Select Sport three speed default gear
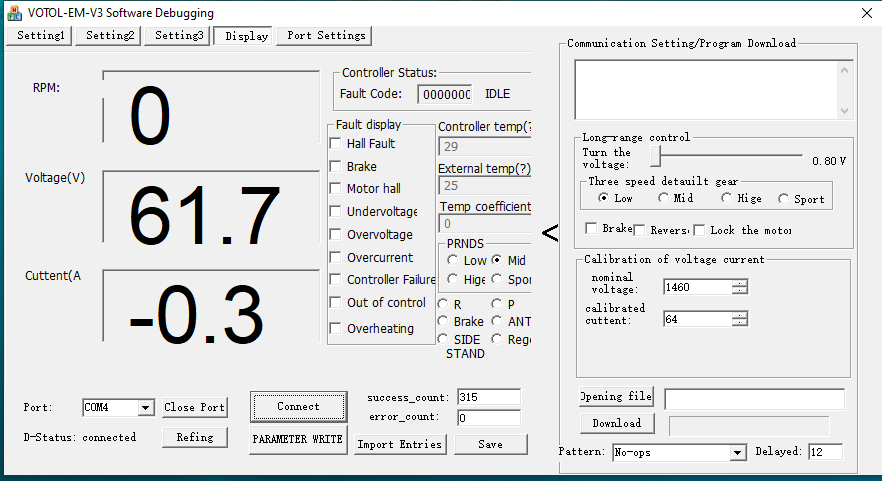 pos(783,198)
